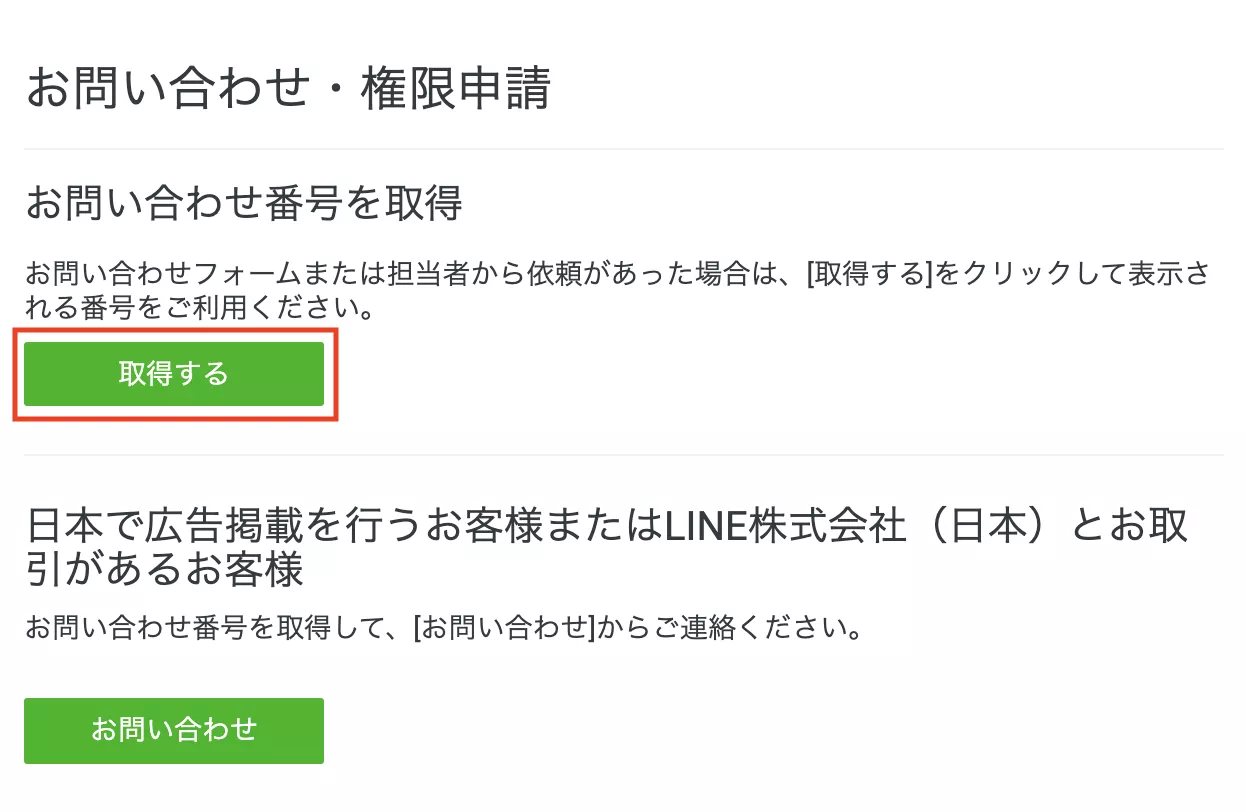This screenshot has height=812, width=1246.
Task: Select the お問い合わせ番号を取得 section heading
Action: [x=243, y=203]
